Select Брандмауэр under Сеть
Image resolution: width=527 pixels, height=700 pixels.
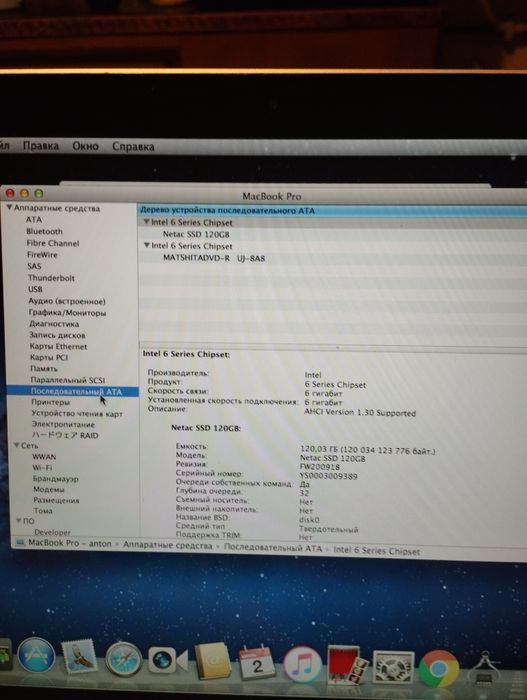click(x=55, y=479)
